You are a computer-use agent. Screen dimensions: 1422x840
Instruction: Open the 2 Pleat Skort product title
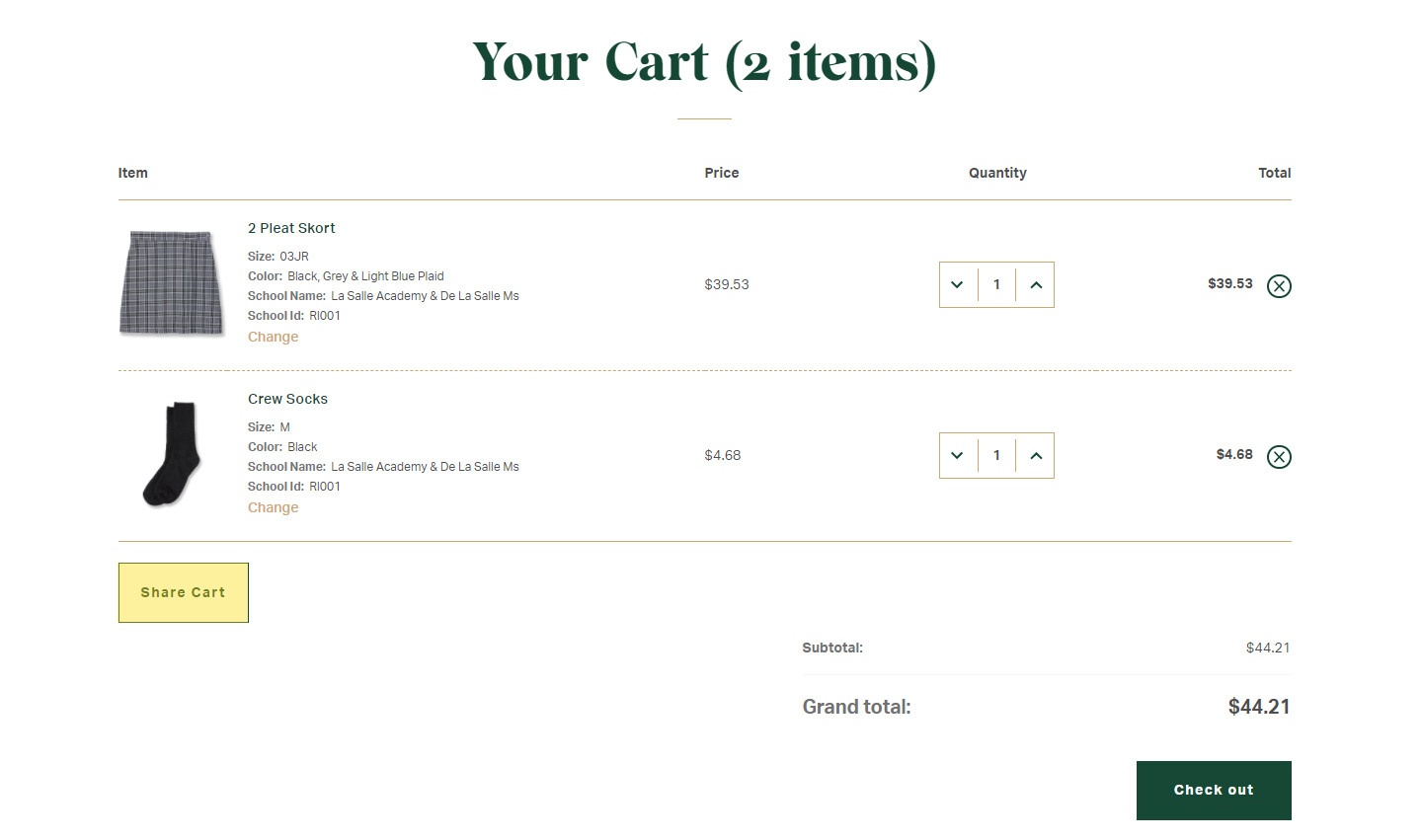[x=291, y=228]
